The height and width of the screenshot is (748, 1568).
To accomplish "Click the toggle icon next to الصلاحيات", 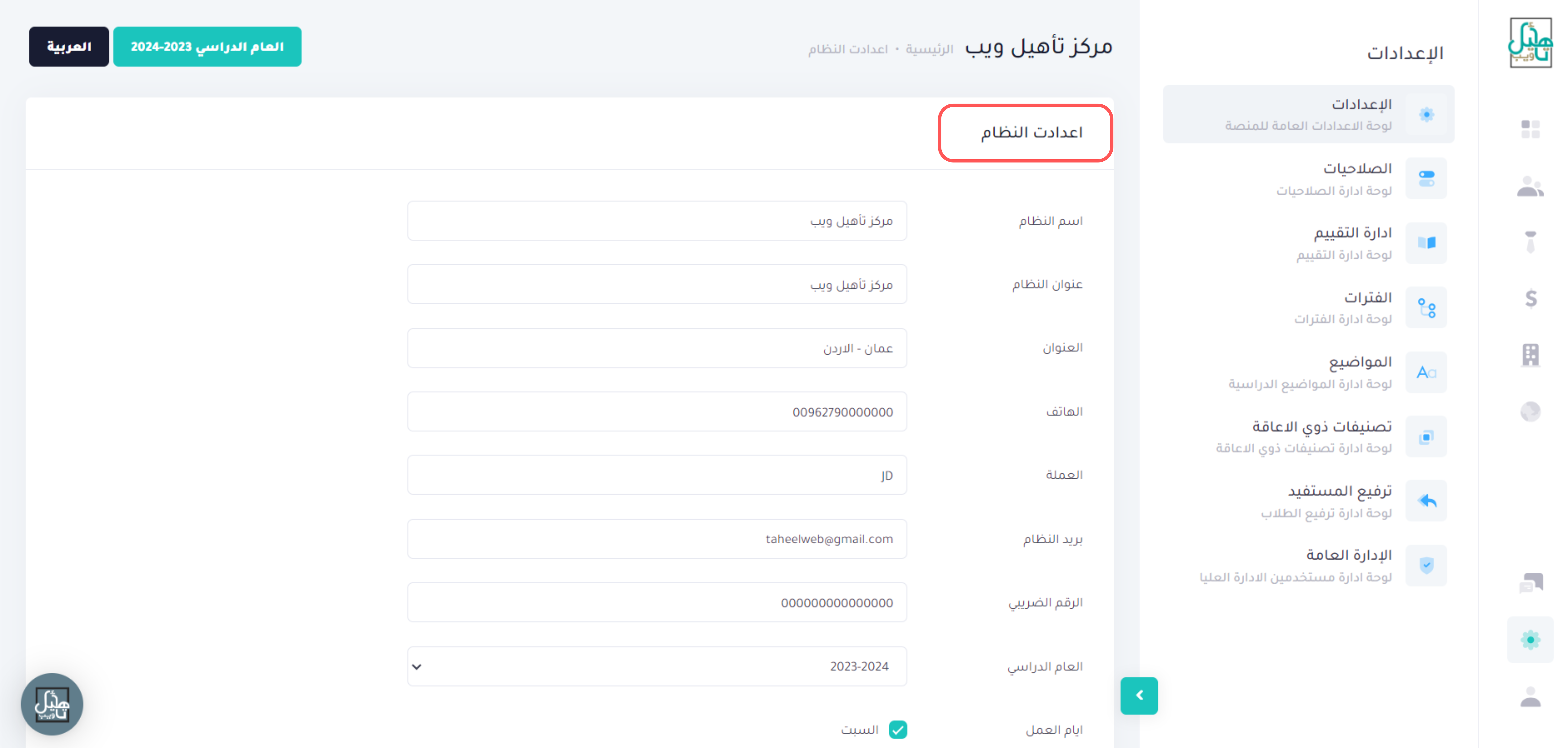I will tap(1426, 178).
